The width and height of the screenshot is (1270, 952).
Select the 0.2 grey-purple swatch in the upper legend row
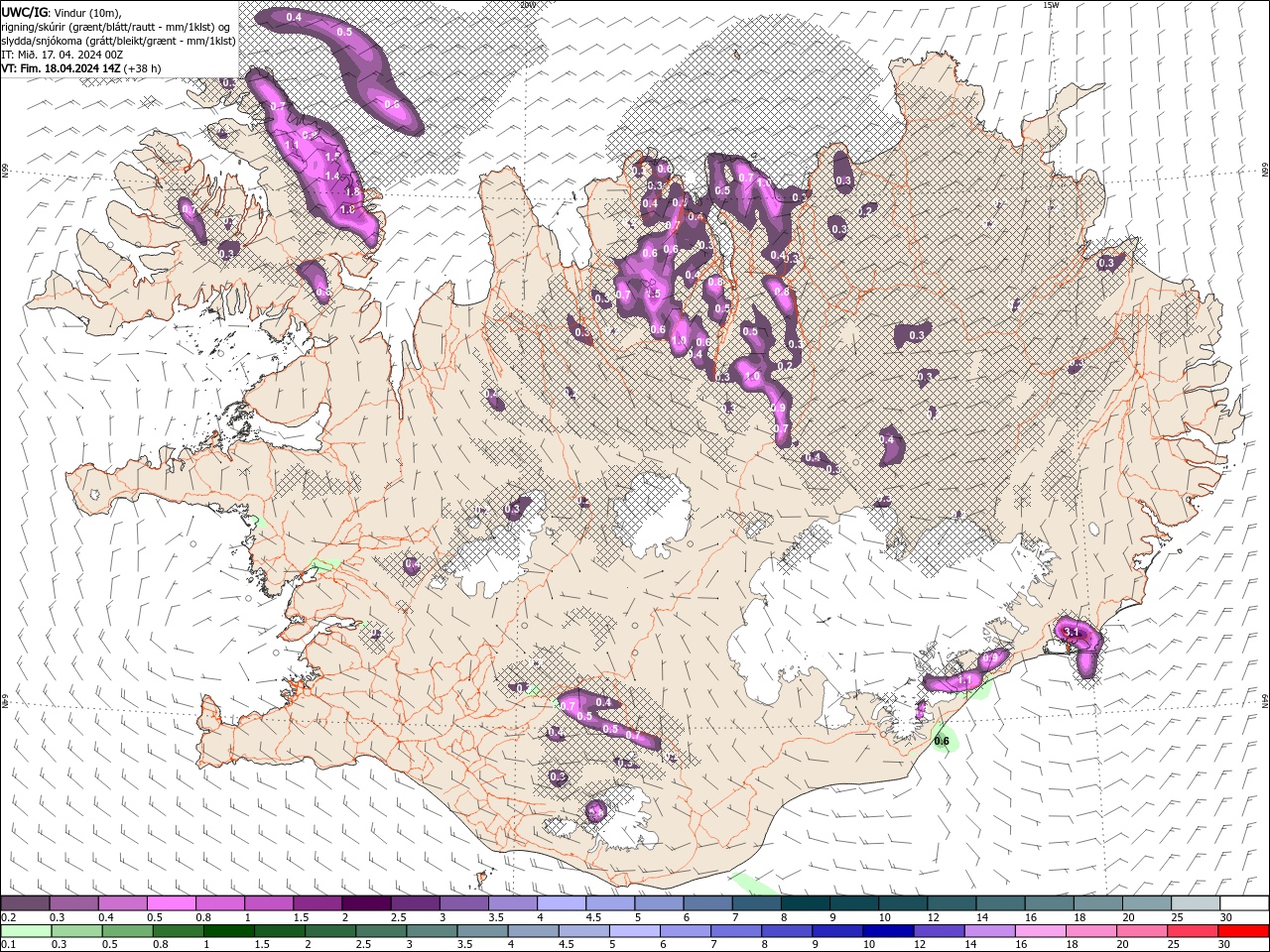[x=25, y=903]
